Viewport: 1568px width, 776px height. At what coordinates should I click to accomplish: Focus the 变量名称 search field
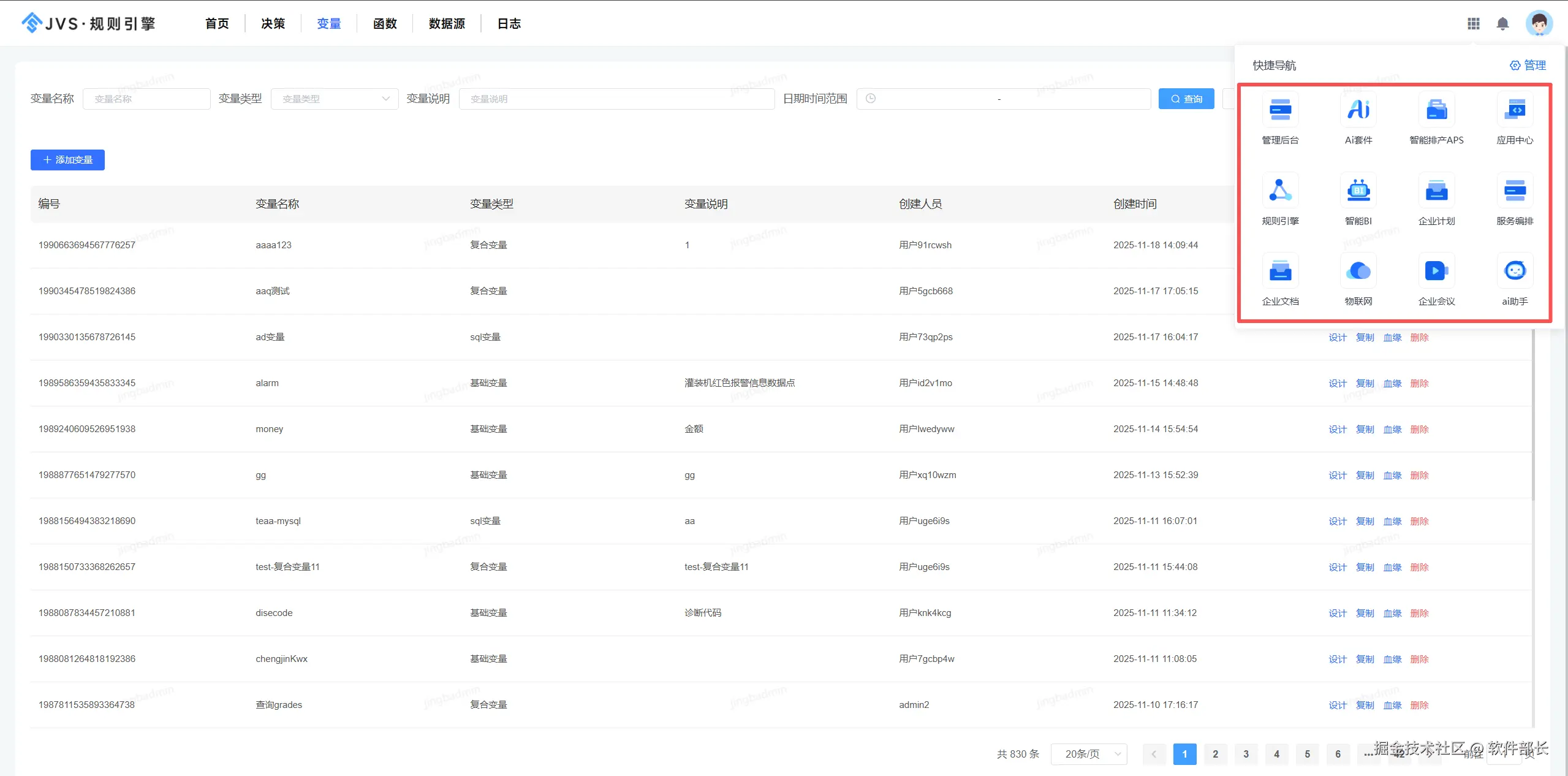146,99
